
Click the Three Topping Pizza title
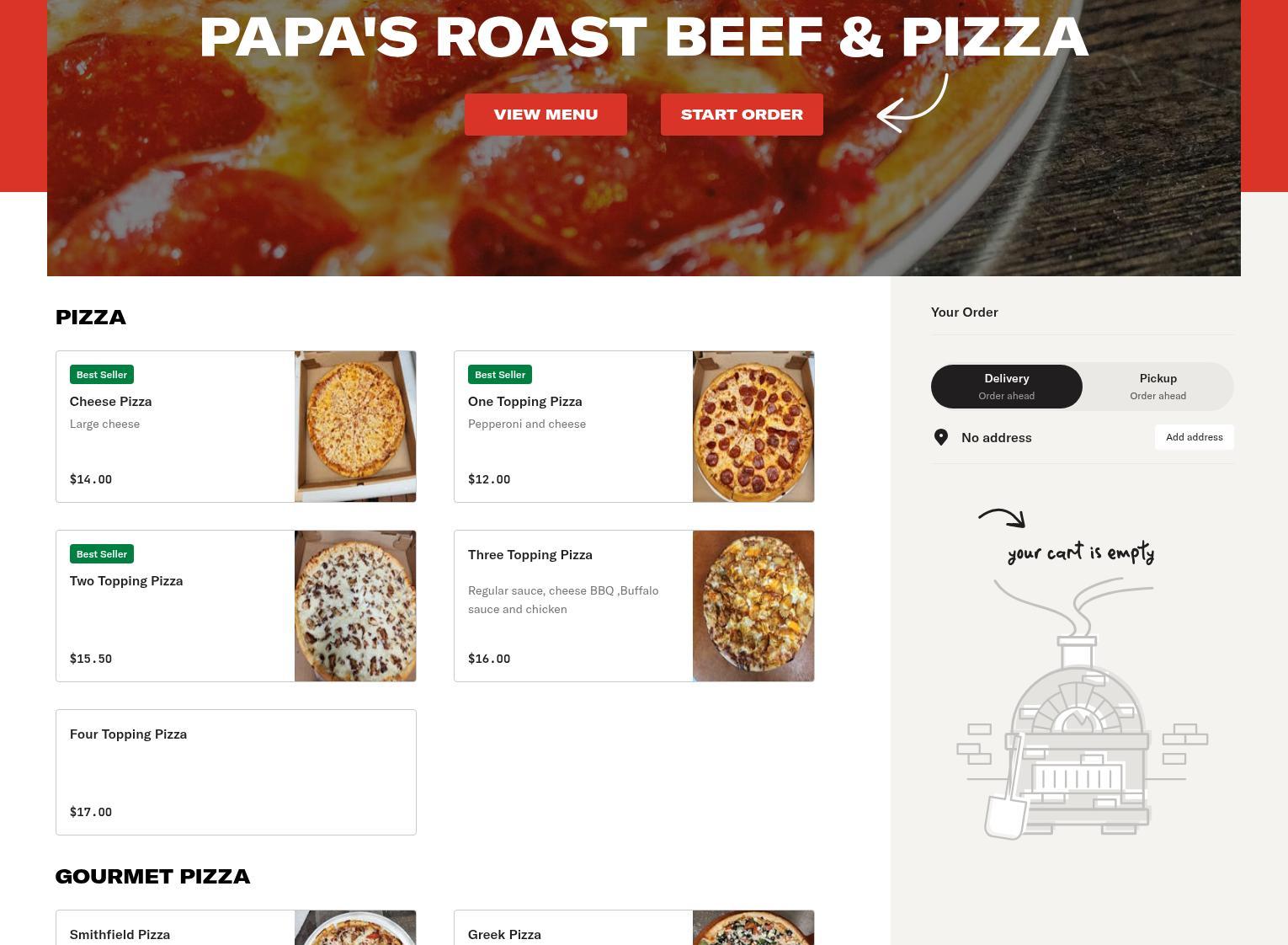530,555
